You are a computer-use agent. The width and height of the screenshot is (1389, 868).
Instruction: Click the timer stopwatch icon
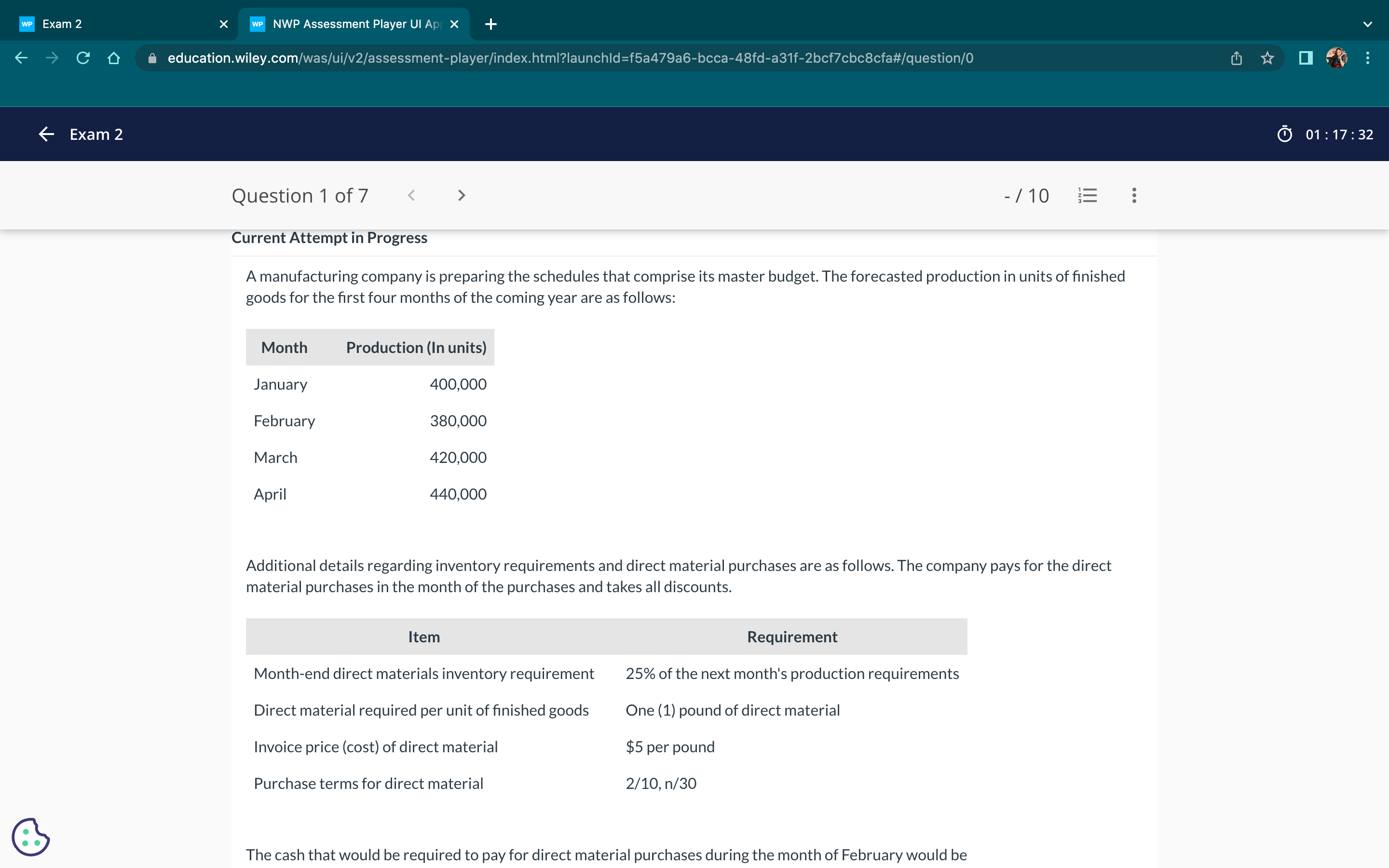[1284, 135]
